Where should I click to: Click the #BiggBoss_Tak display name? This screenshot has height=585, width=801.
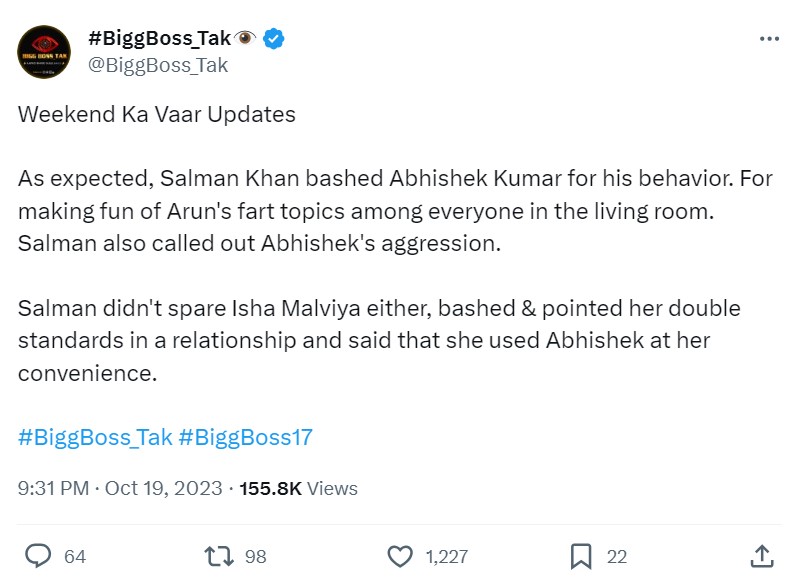[x=160, y=39]
